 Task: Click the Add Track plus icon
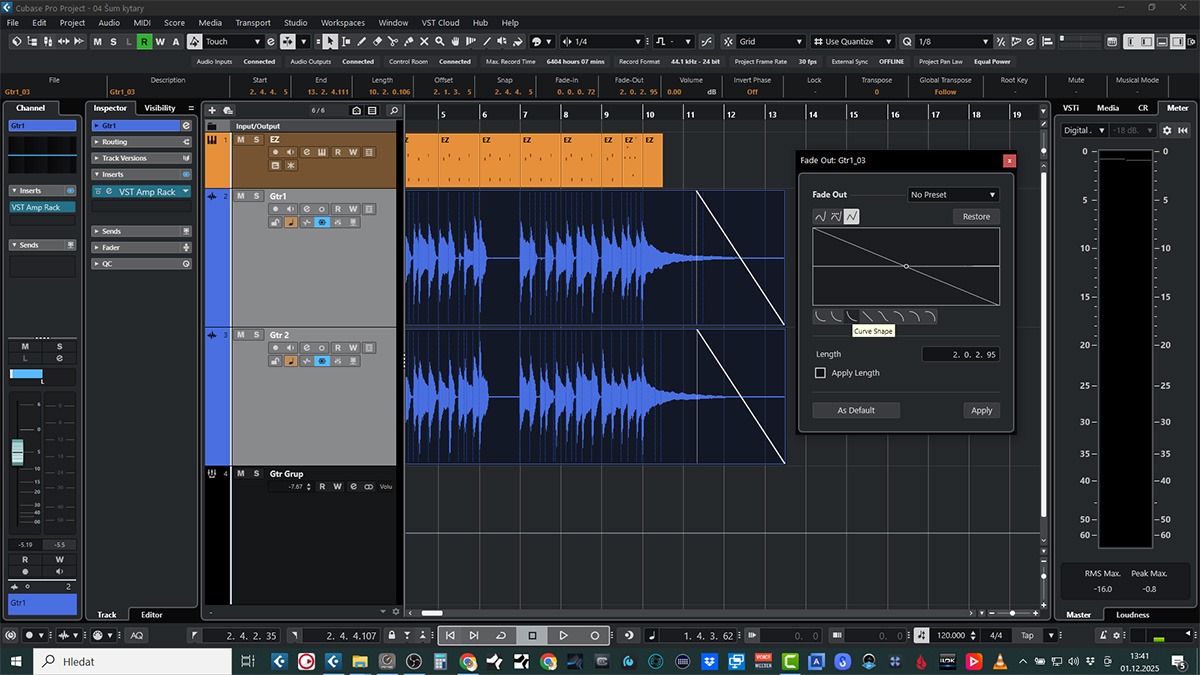213,110
